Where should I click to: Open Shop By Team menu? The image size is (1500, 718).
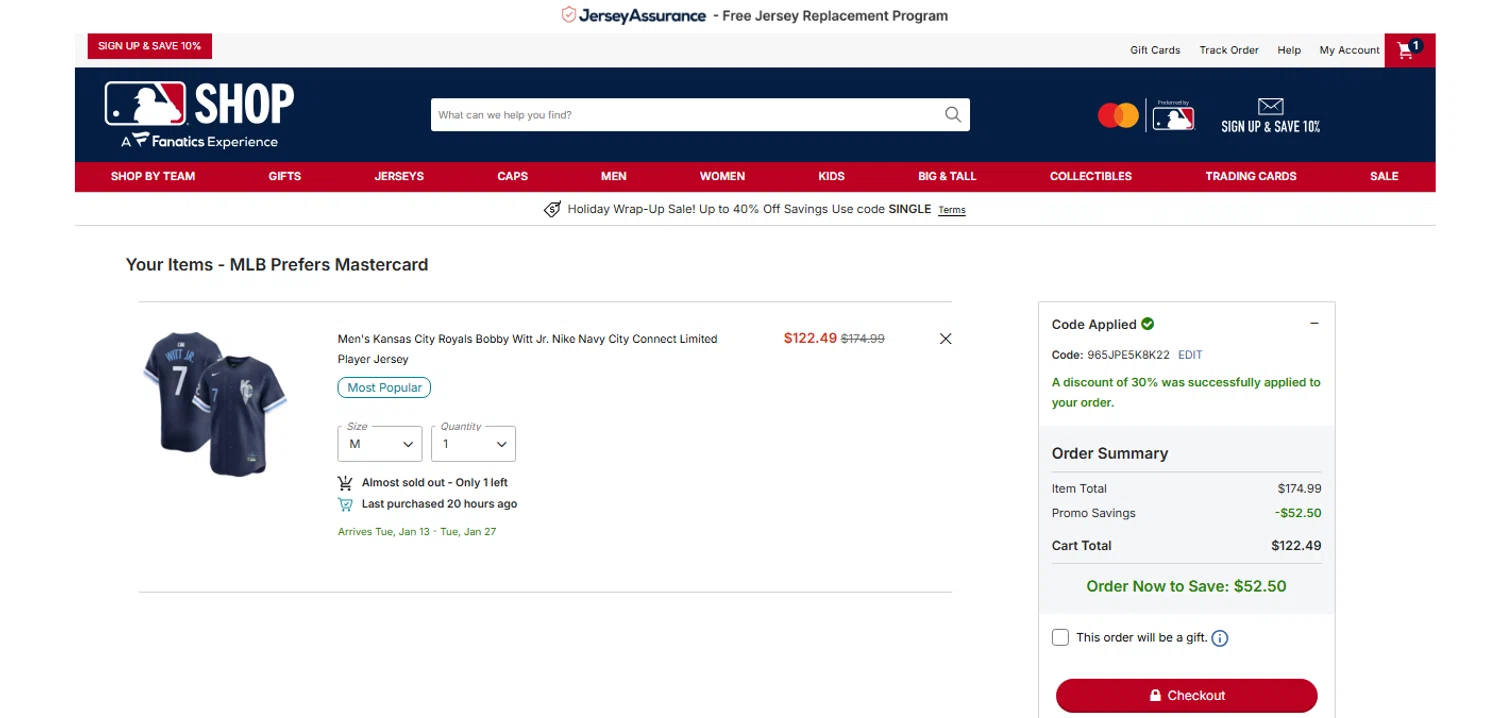[153, 176]
